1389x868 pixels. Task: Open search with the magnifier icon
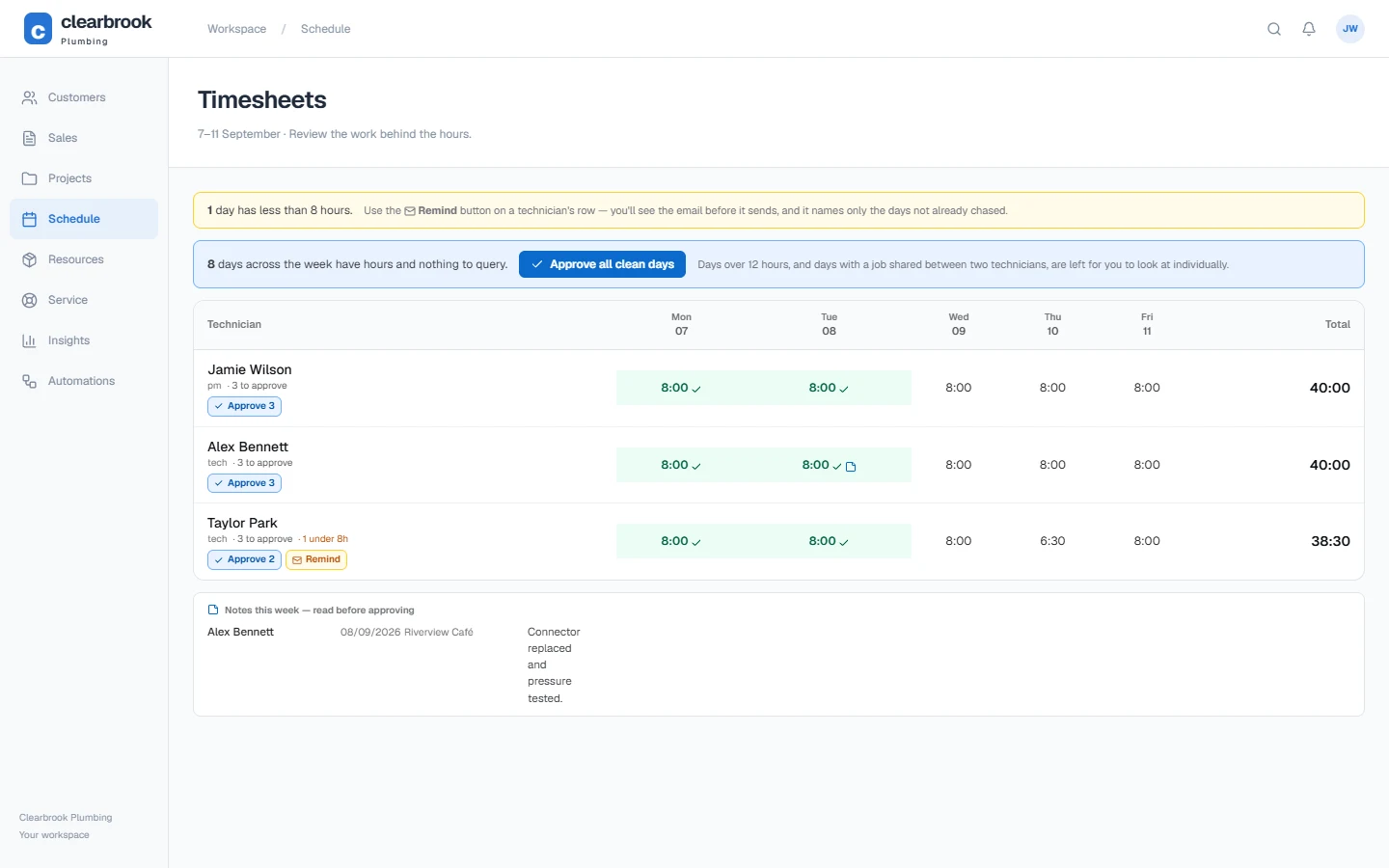(x=1274, y=29)
